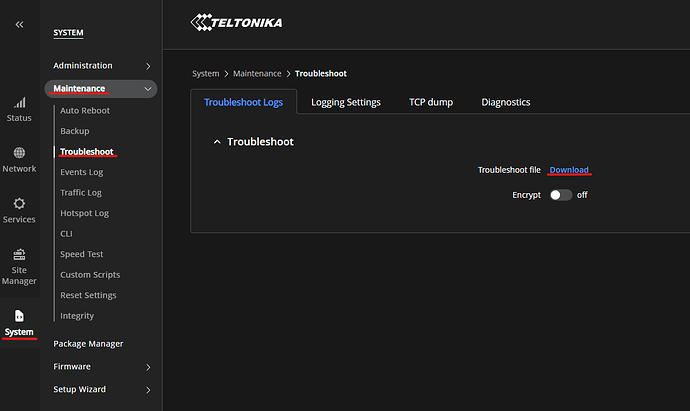
Task: Open Custom Scripts page
Action: 90,275
